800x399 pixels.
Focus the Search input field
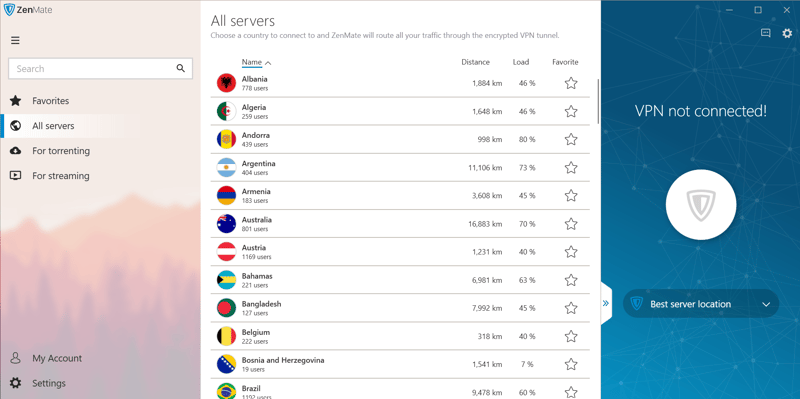pos(92,68)
